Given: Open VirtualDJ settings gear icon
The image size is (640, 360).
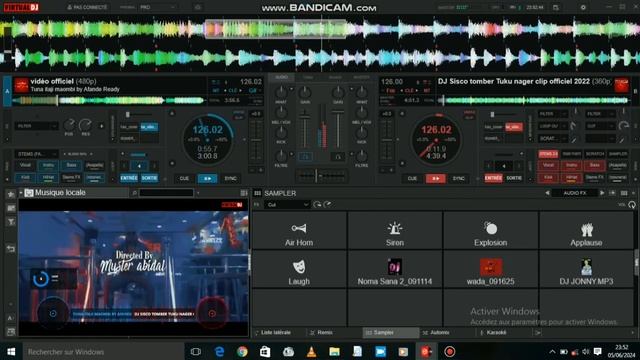Looking at the screenshot, I should (583, 7).
